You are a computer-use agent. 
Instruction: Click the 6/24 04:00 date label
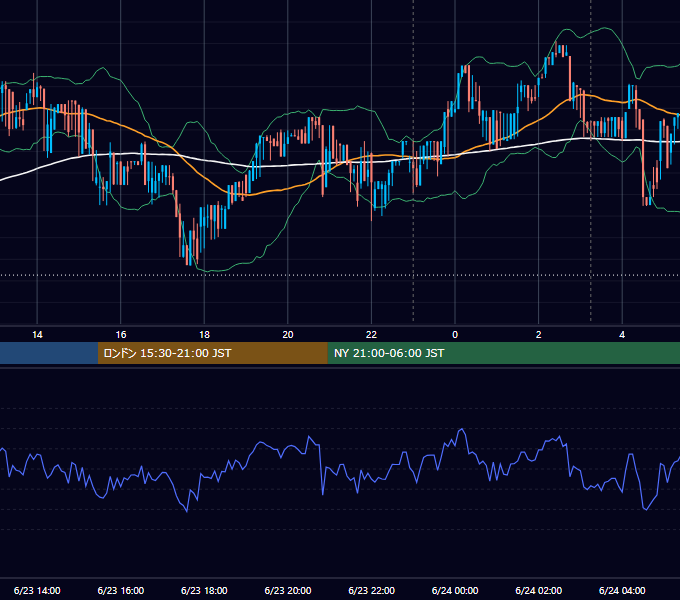click(622, 590)
